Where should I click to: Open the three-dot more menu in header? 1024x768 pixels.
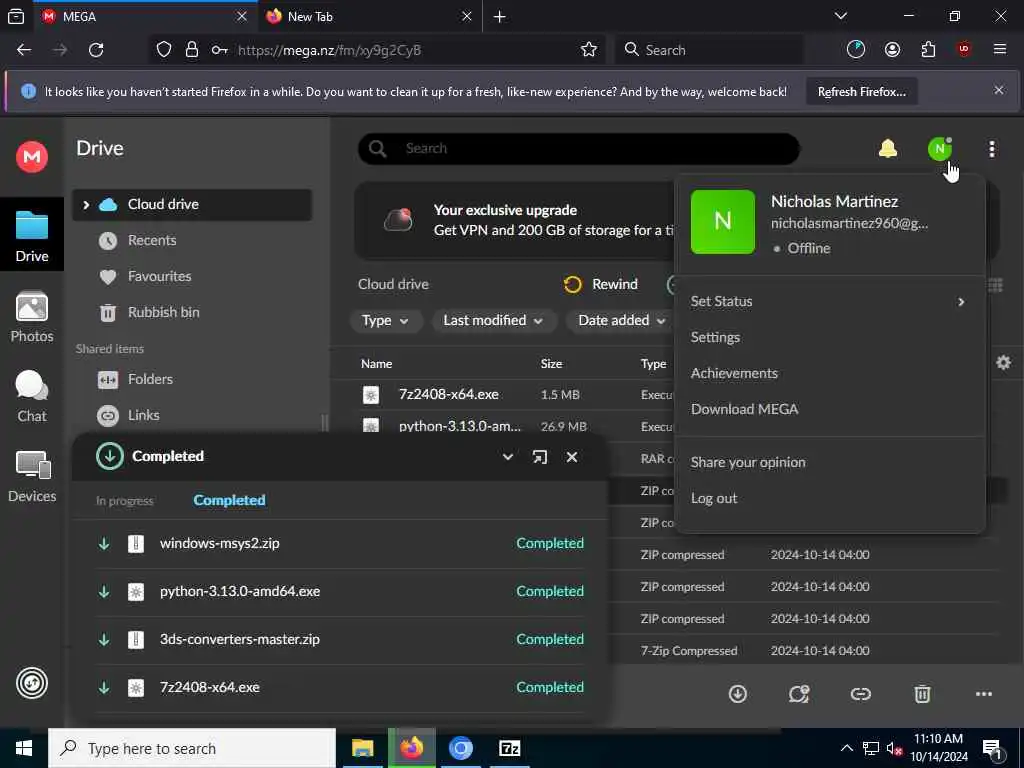[x=991, y=149]
